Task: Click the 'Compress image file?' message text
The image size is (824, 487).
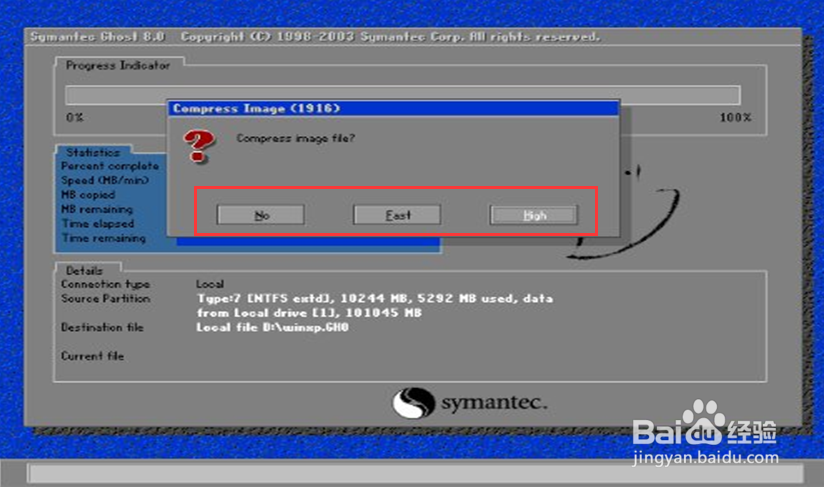Action: [x=295, y=138]
